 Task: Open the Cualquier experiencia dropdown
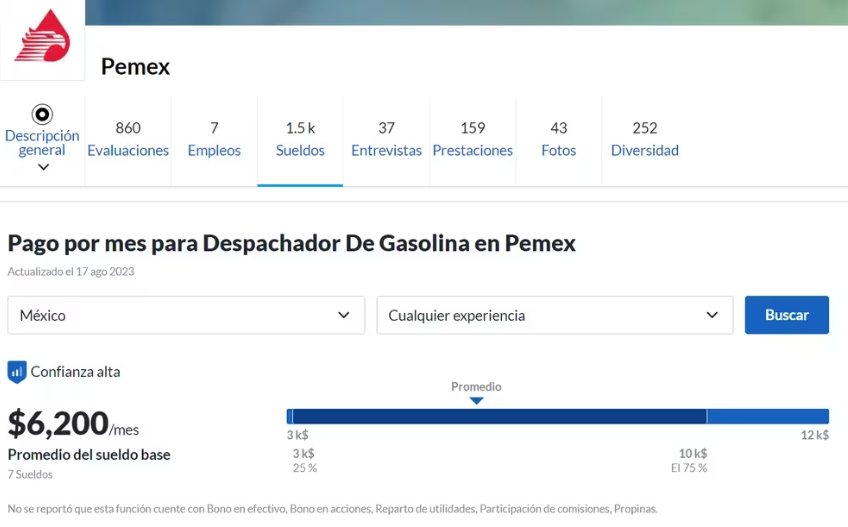pos(555,315)
